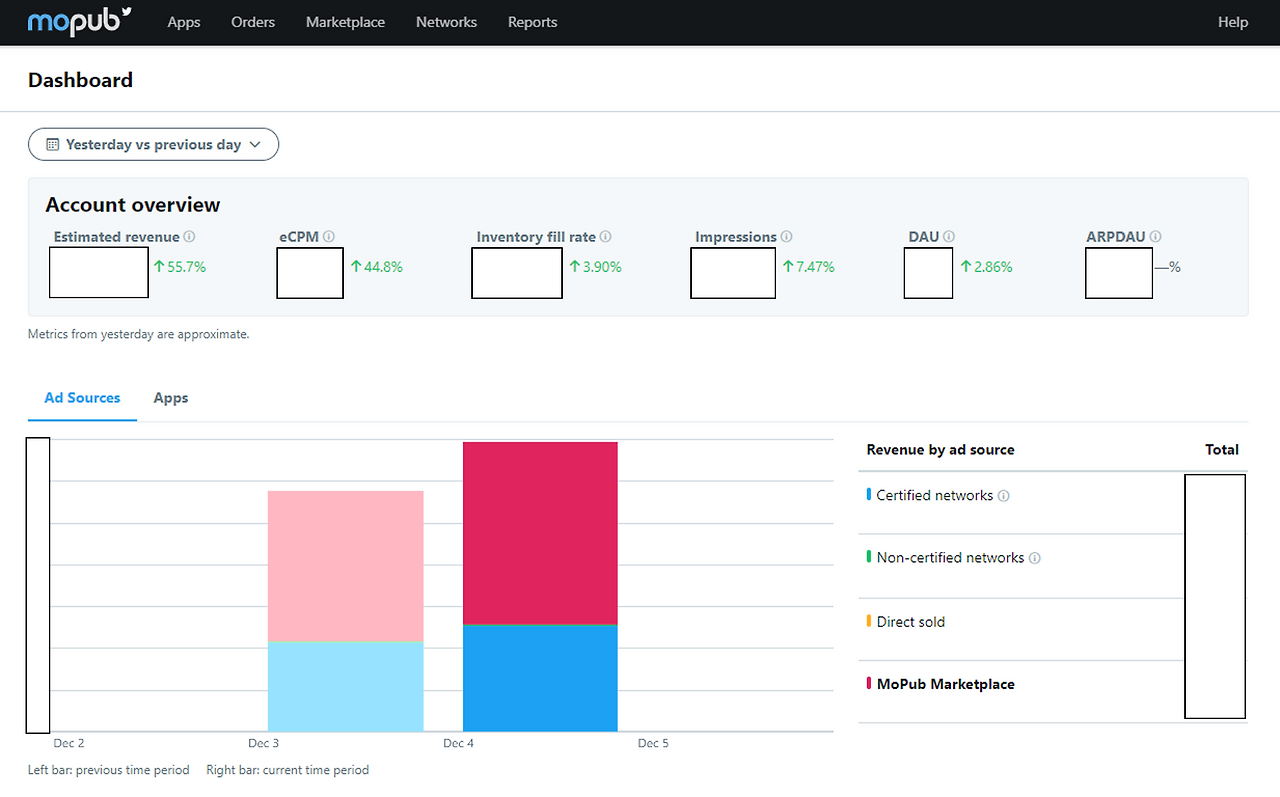This screenshot has height=797, width=1280.
Task: Click calendar icon in date range selector
Action: pyautogui.click(x=53, y=144)
